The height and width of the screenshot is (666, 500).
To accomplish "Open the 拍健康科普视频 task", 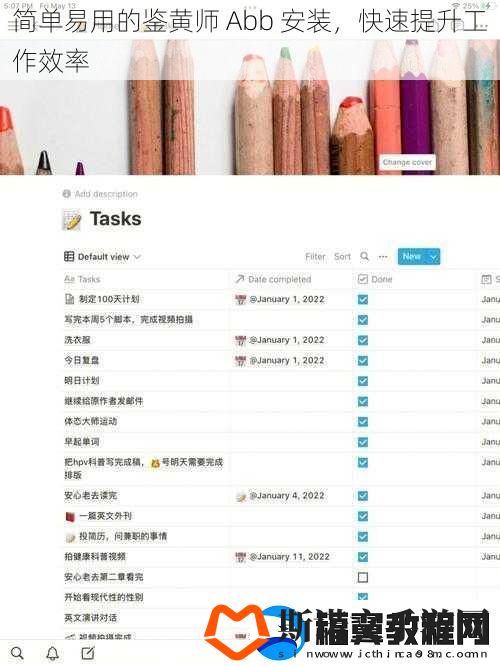I will tap(95, 556).
